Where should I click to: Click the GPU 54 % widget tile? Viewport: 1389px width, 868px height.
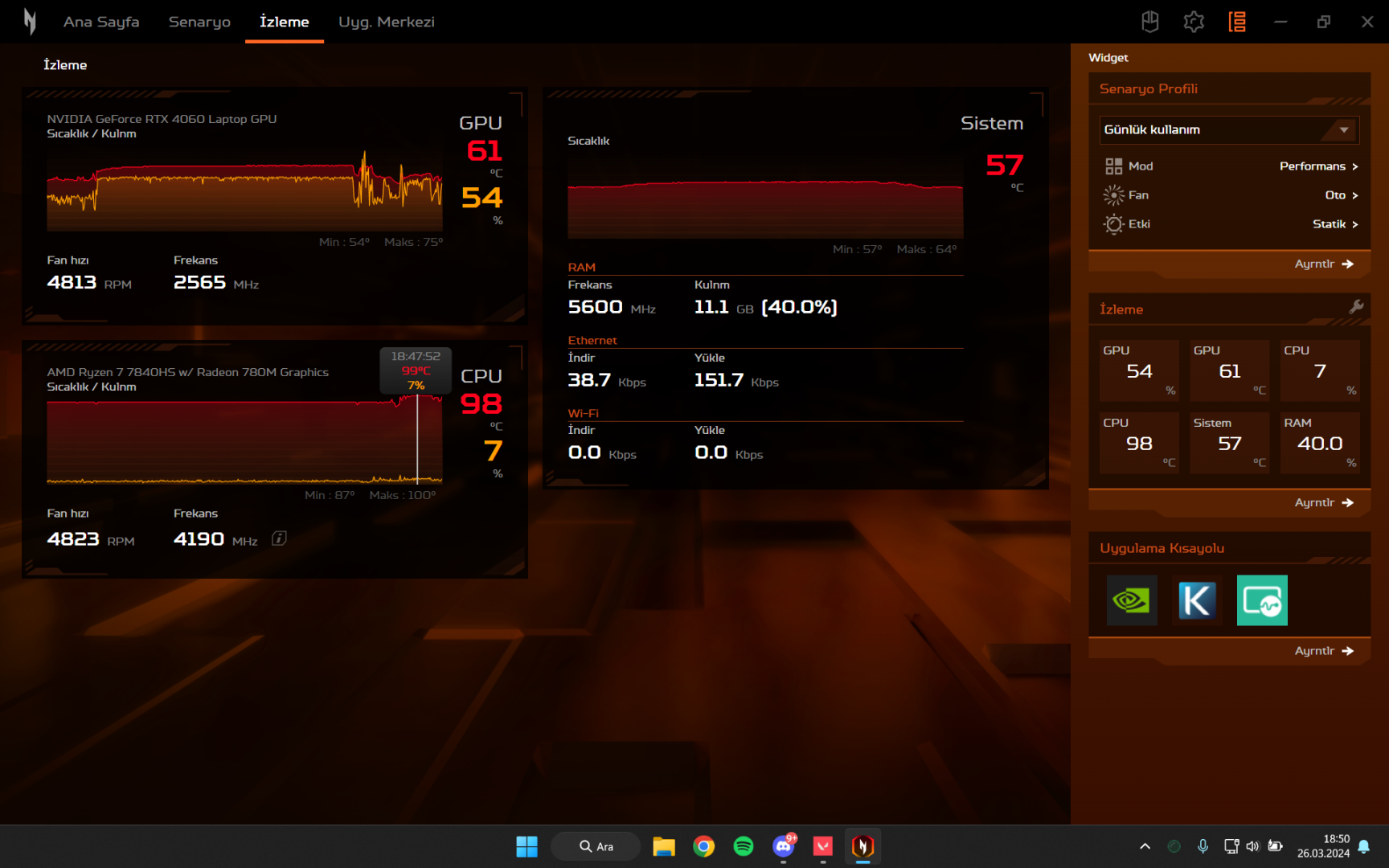(1139, 371)
